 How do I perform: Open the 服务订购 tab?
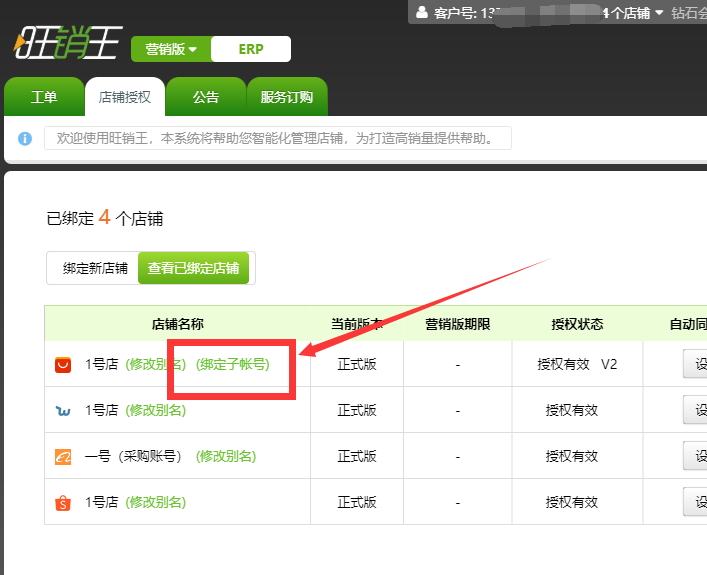[287, 97]
